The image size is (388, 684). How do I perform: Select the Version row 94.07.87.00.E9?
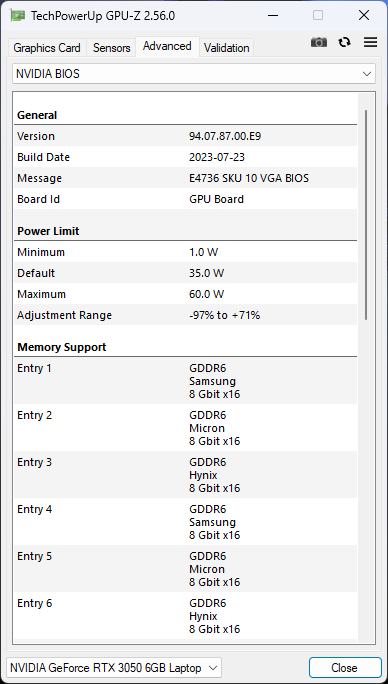coord(185,136)
